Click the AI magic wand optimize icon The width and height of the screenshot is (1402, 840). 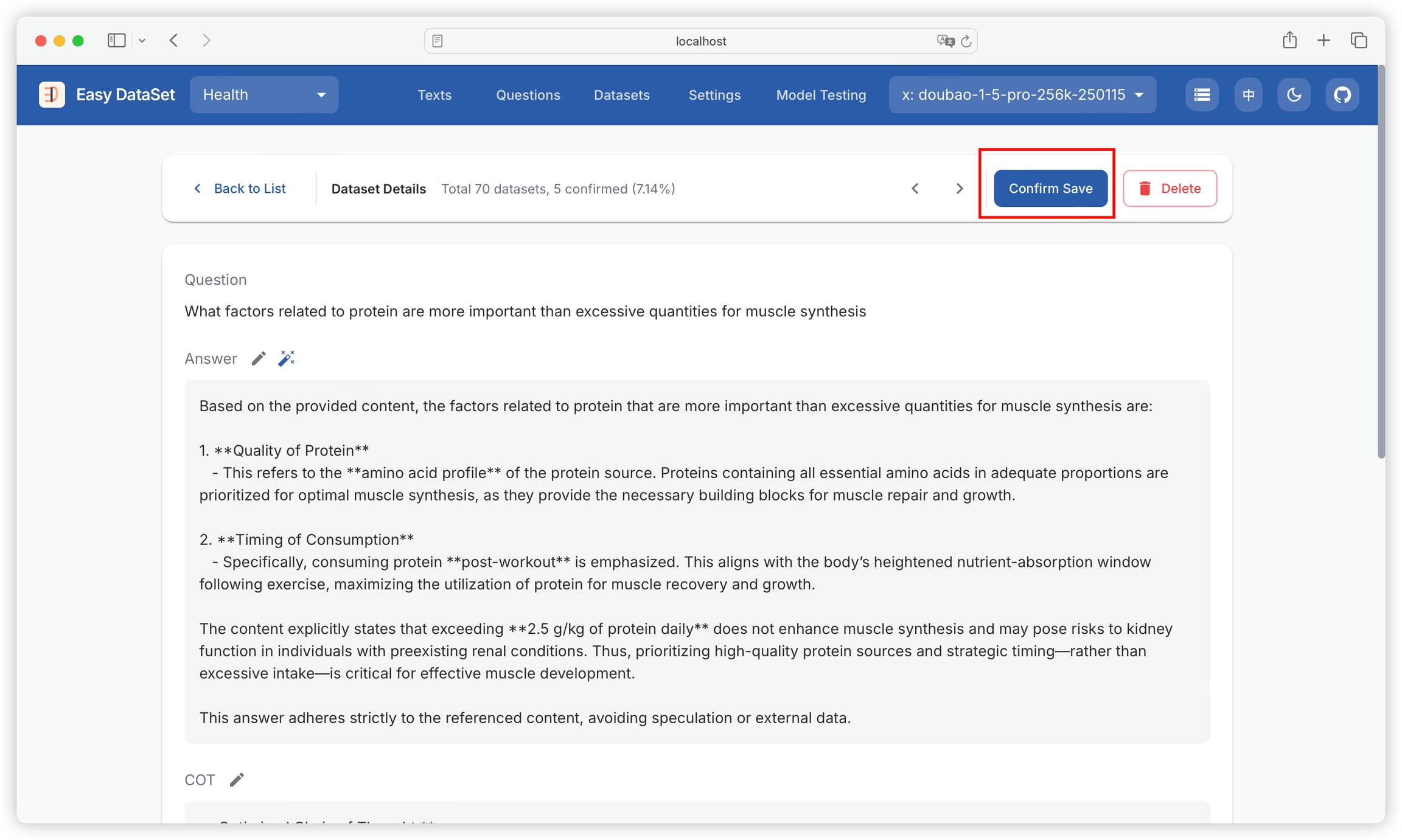point(286,358)
